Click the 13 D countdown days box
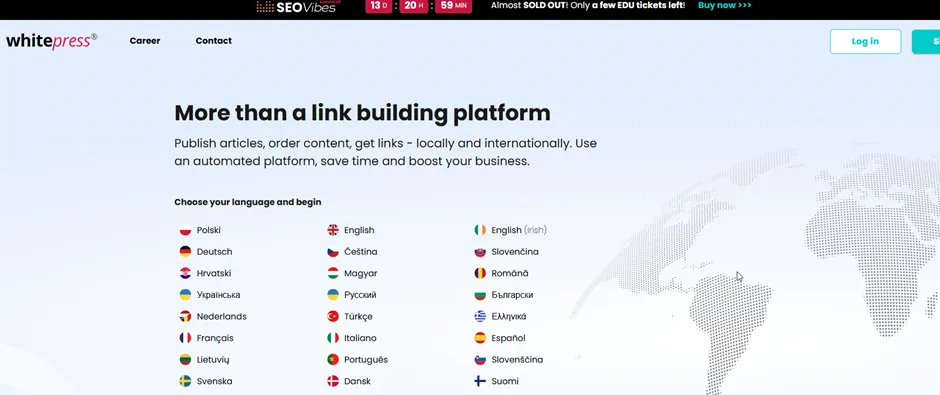 pyautogui.click(x=378, y=6)
